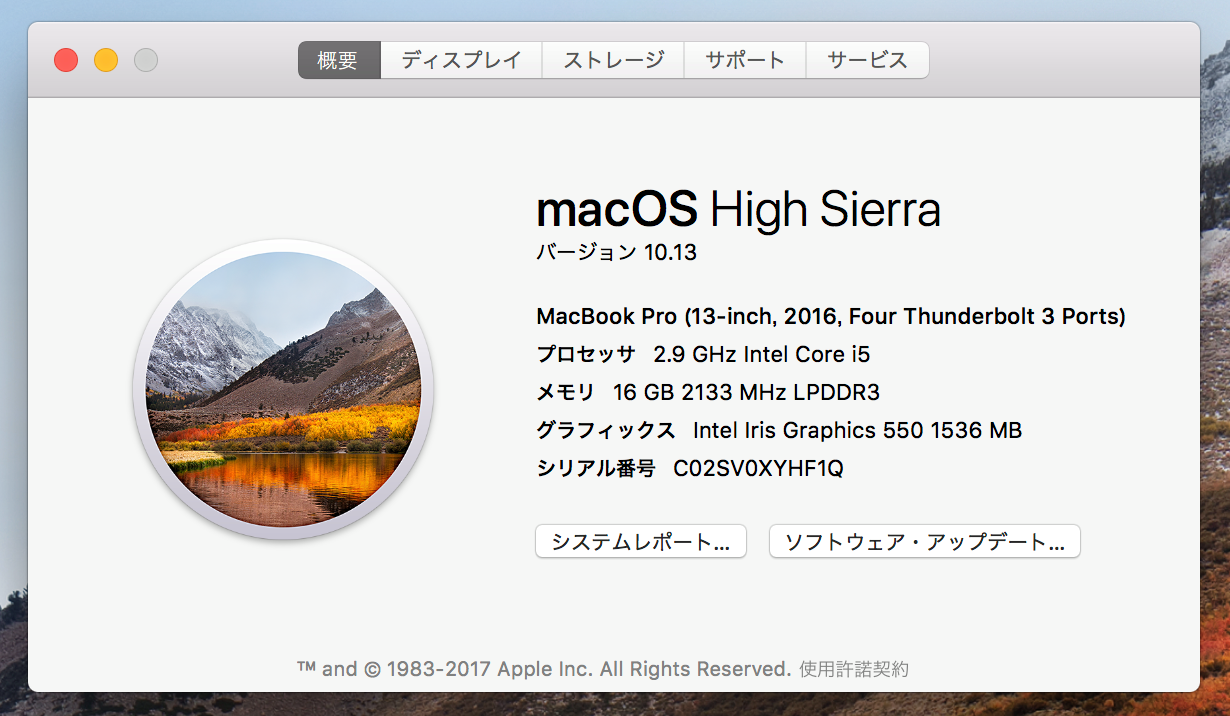Click the グラフィックス label
This screenshot has height=716, width=1230.
tap(606, 430)
